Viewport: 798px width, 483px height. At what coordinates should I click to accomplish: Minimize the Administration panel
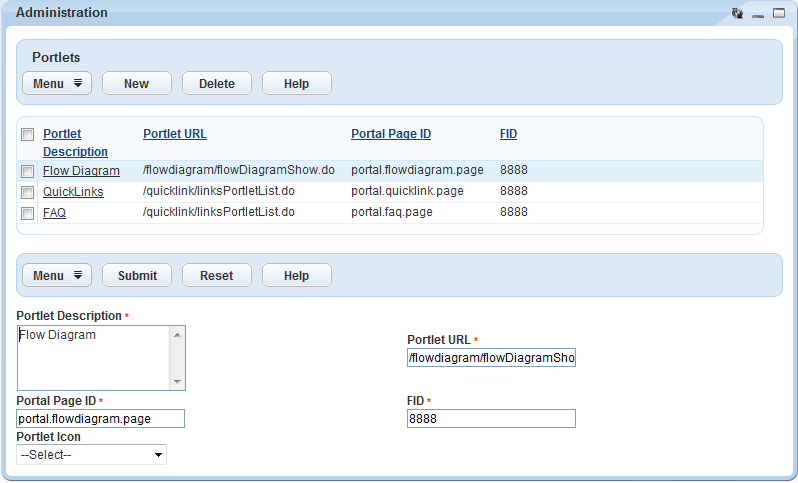(758, 13)
